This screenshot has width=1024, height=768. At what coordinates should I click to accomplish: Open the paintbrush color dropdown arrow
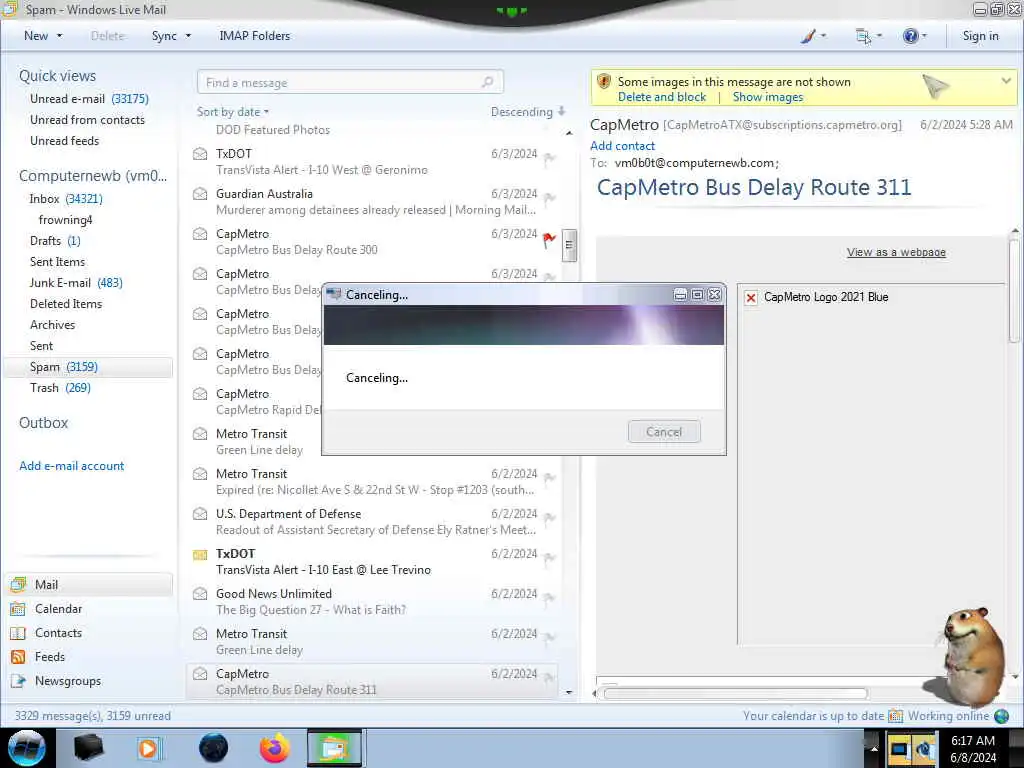(x=824, y=36)
